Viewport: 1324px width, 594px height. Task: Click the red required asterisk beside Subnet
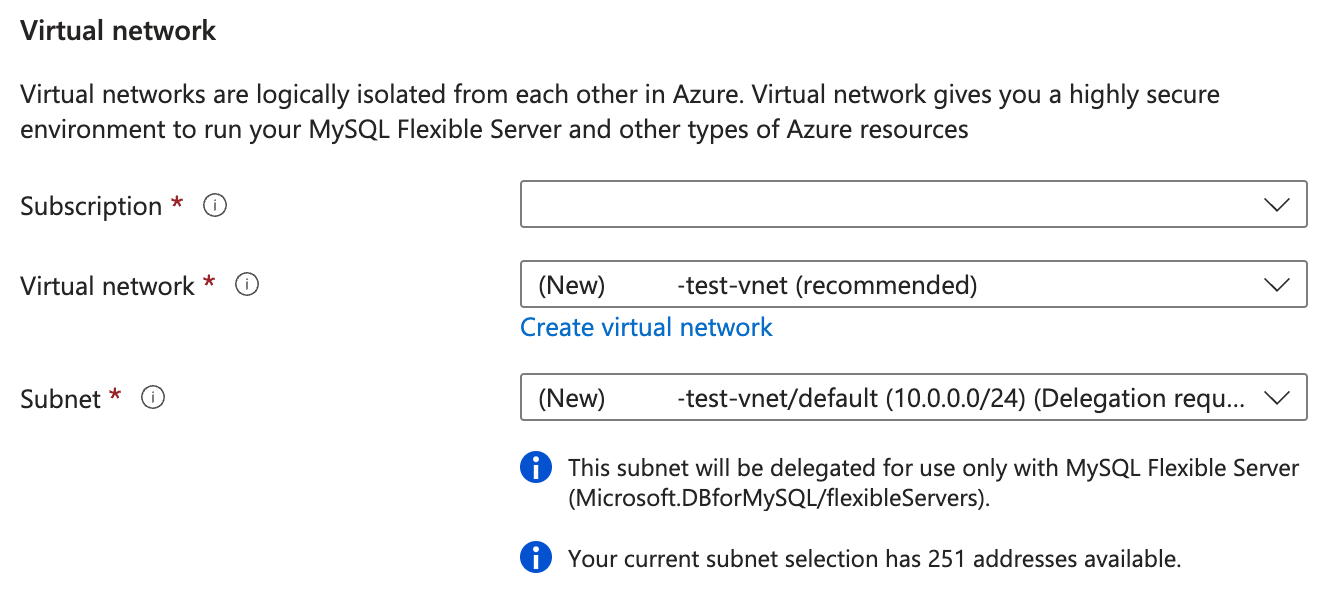point(115,396)
